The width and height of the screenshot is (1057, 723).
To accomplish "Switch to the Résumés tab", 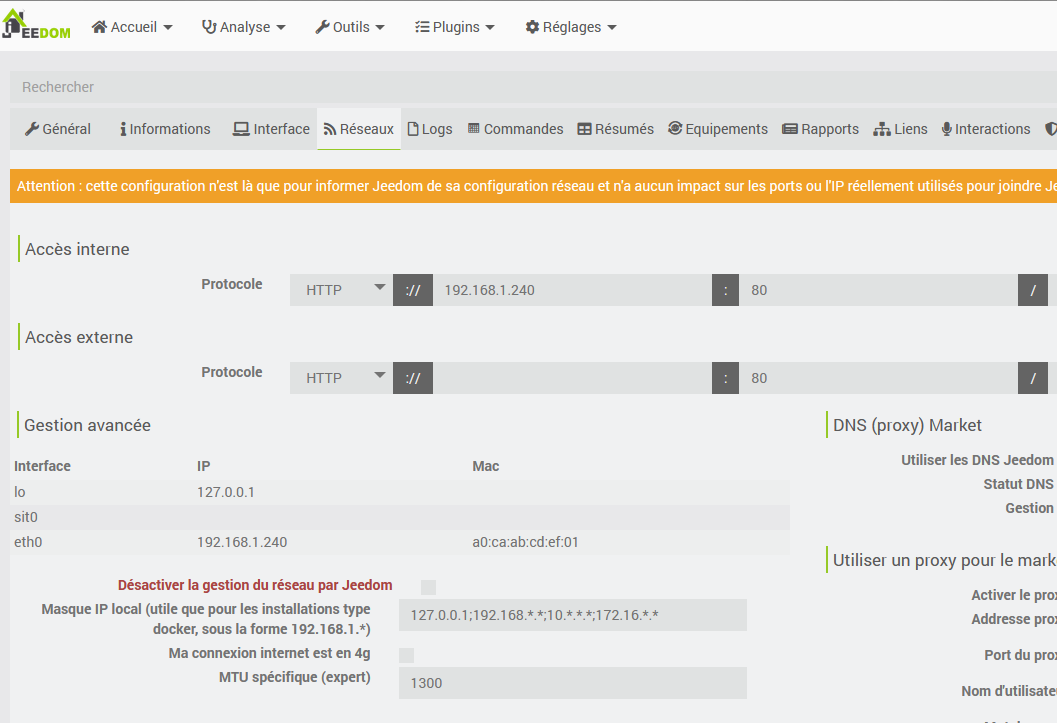I will point(615,129).
